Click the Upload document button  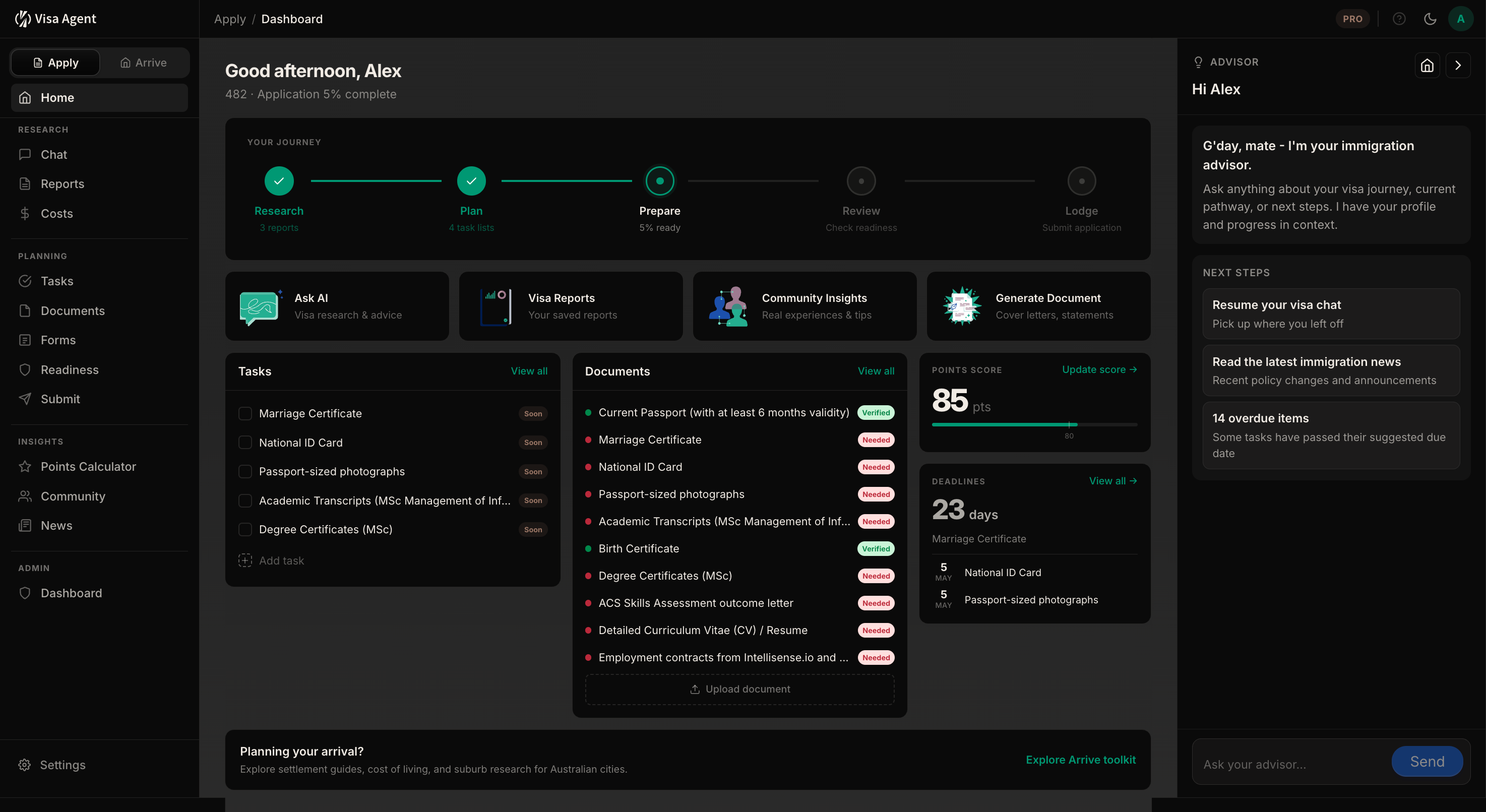(x=739, y=689)
